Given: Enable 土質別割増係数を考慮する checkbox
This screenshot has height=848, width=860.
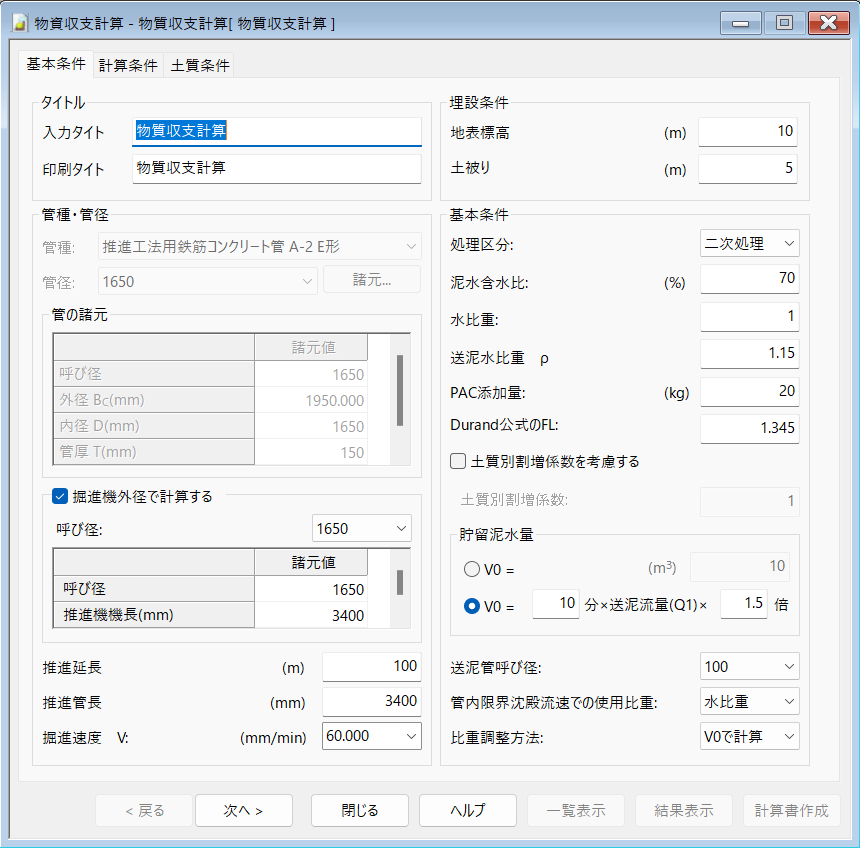Looking at the screenshot, I should point(459,462).
